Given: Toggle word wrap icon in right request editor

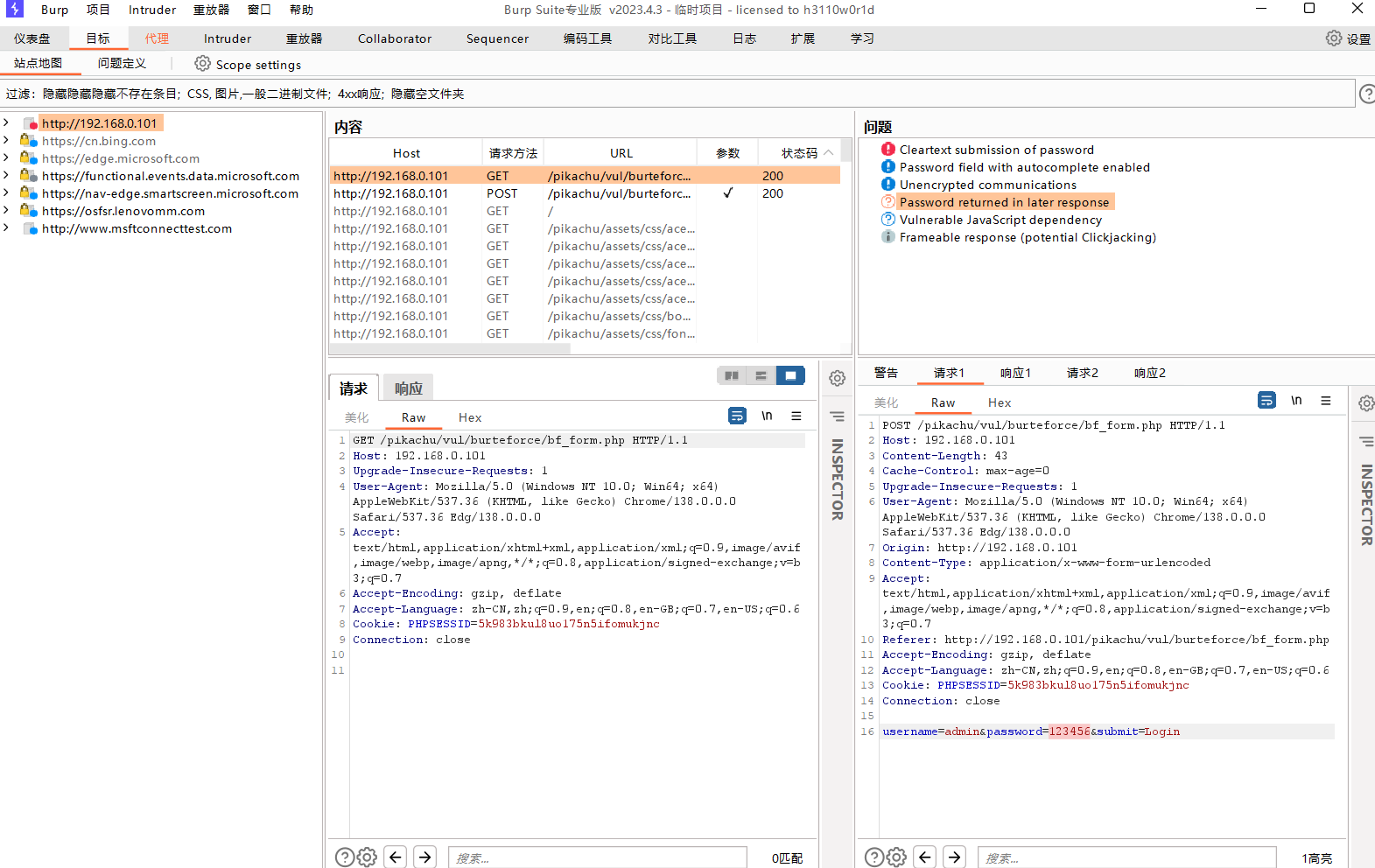Looking at the screenshot, I should pos(1266,400).
